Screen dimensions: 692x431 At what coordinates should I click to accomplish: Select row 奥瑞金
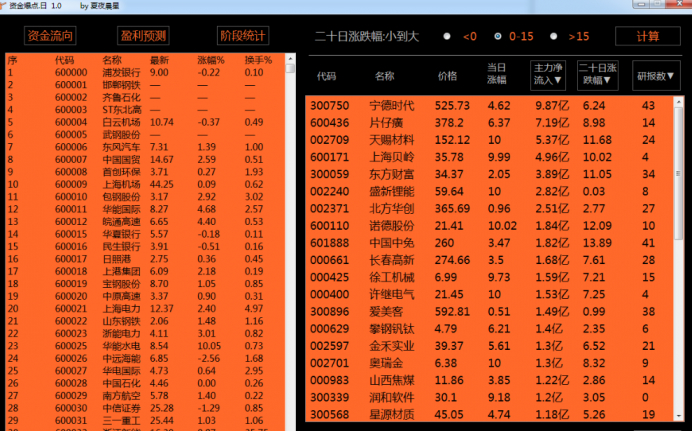490,363
